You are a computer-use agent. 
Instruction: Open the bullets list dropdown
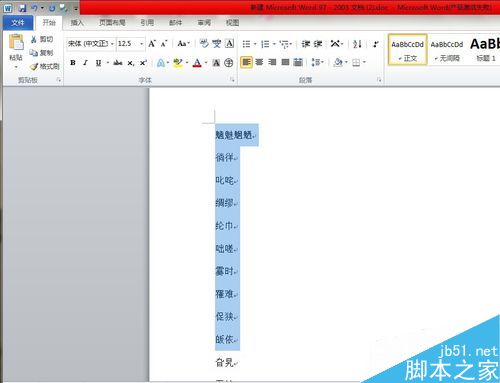coord(255,44)
